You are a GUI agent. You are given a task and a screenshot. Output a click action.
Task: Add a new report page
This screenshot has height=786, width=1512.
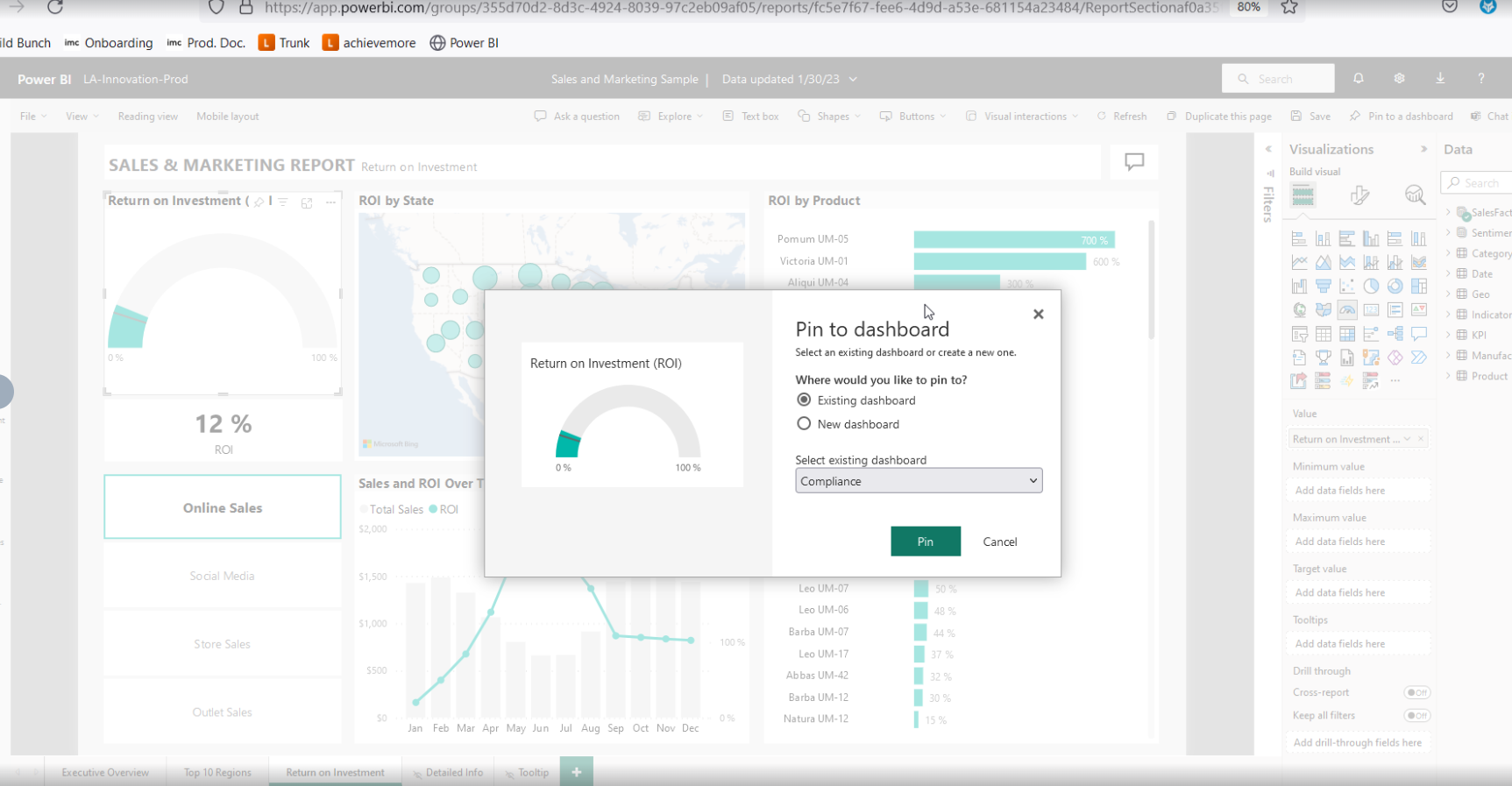pyautogui.click(x=576, y=772)
